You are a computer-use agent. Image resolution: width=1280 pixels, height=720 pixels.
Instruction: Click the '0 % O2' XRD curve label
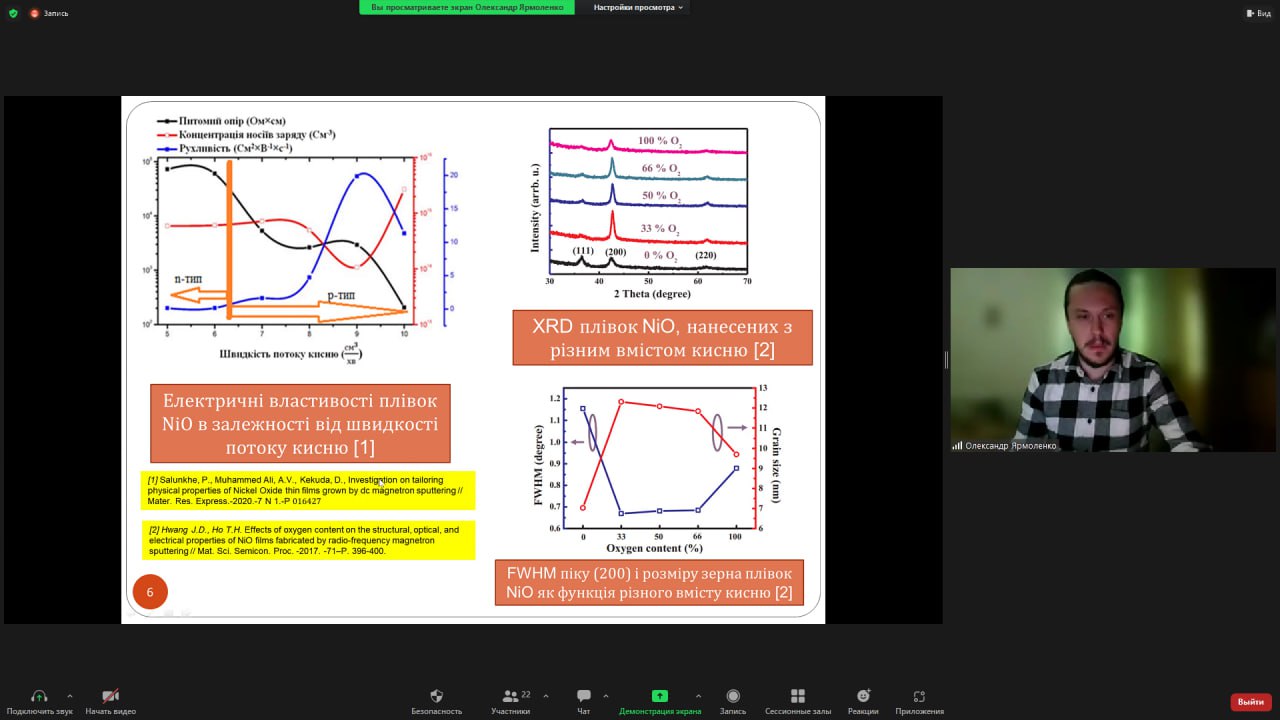(x=660, y=256)
